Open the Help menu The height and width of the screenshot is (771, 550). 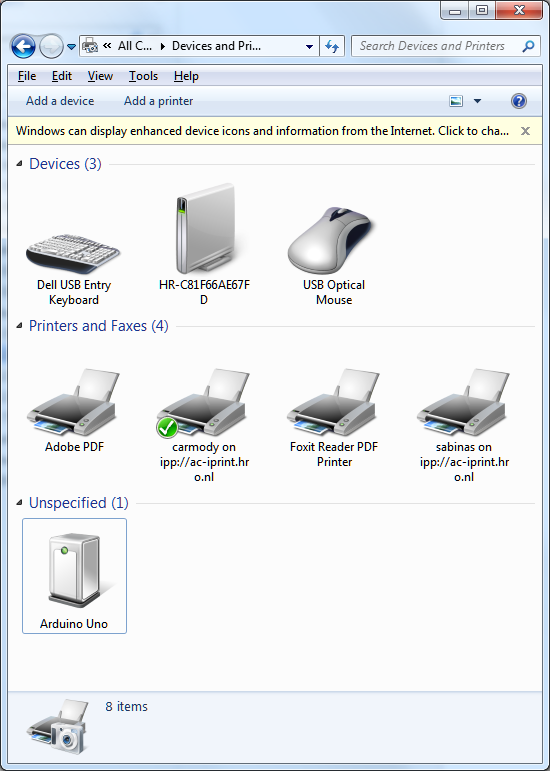tap(186, 76)
